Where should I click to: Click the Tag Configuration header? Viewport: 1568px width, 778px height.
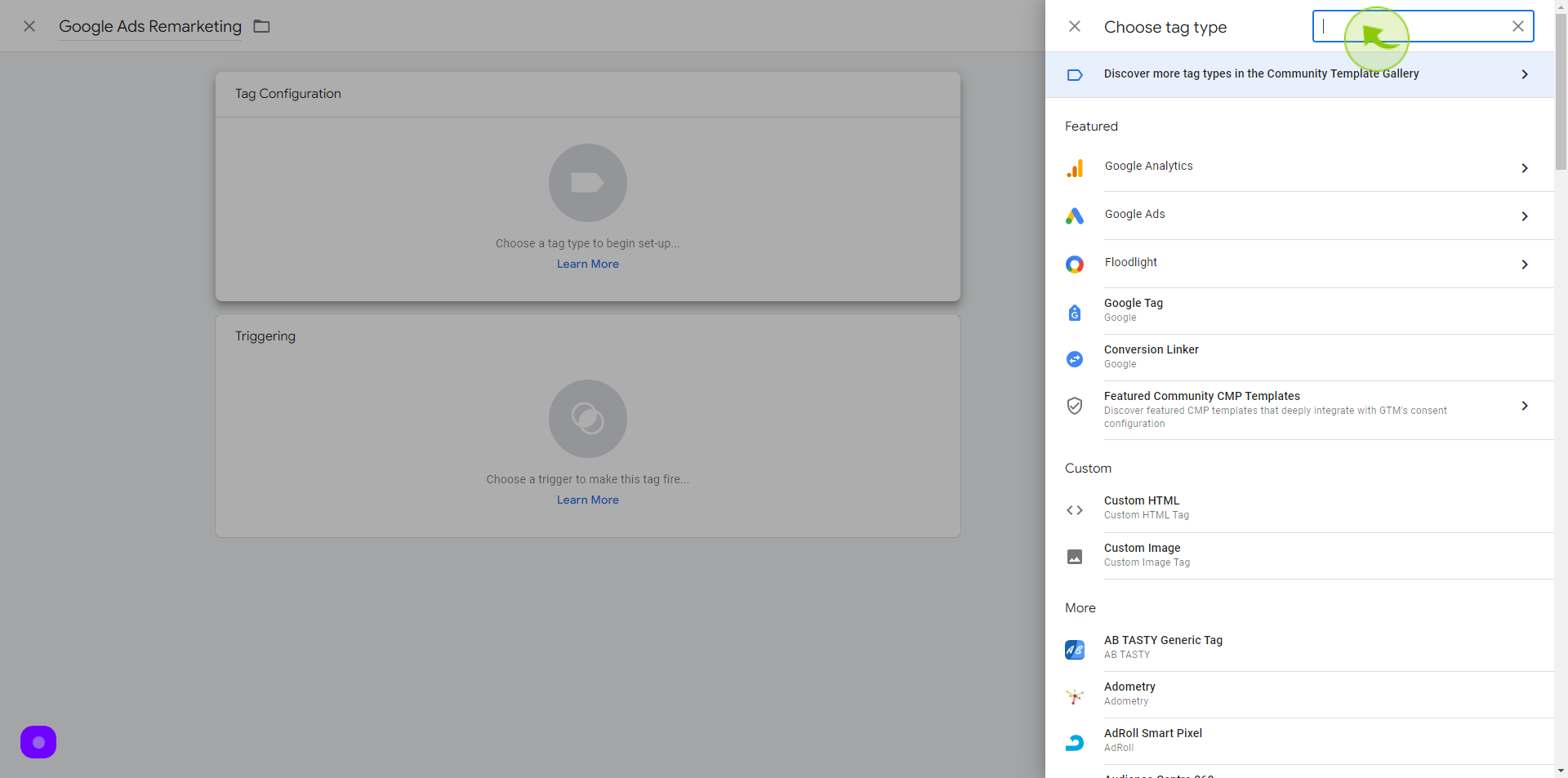288,94
